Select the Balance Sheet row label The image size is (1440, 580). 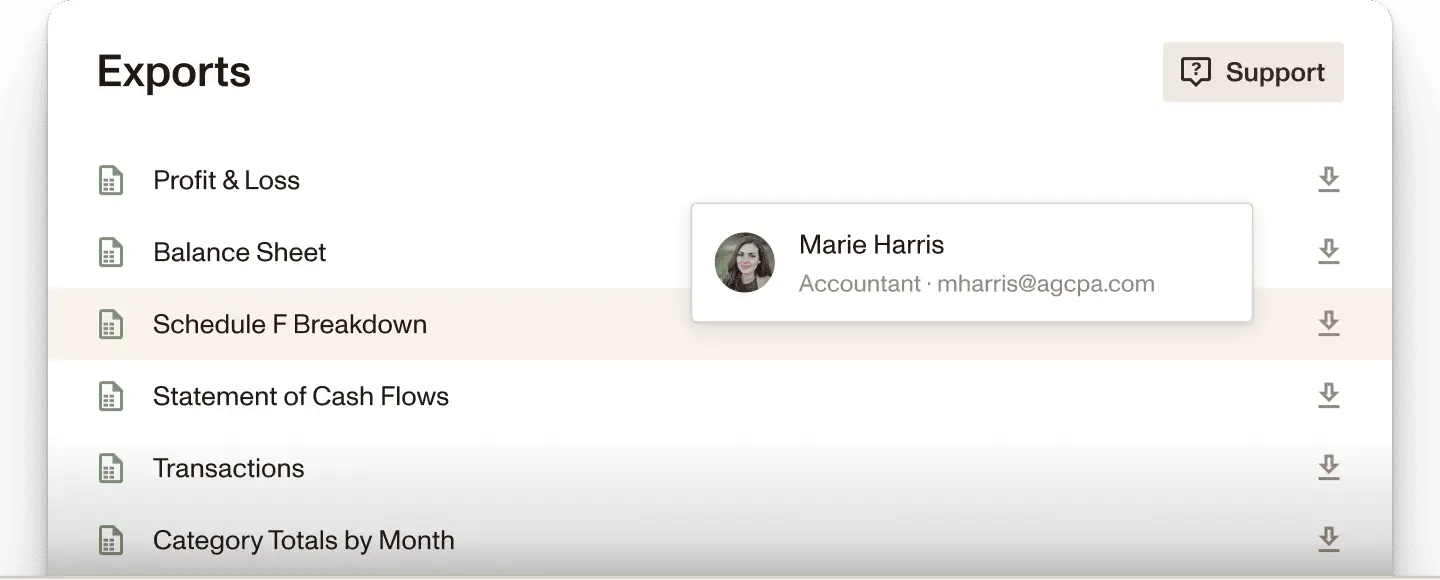click(x=239, y=252)
